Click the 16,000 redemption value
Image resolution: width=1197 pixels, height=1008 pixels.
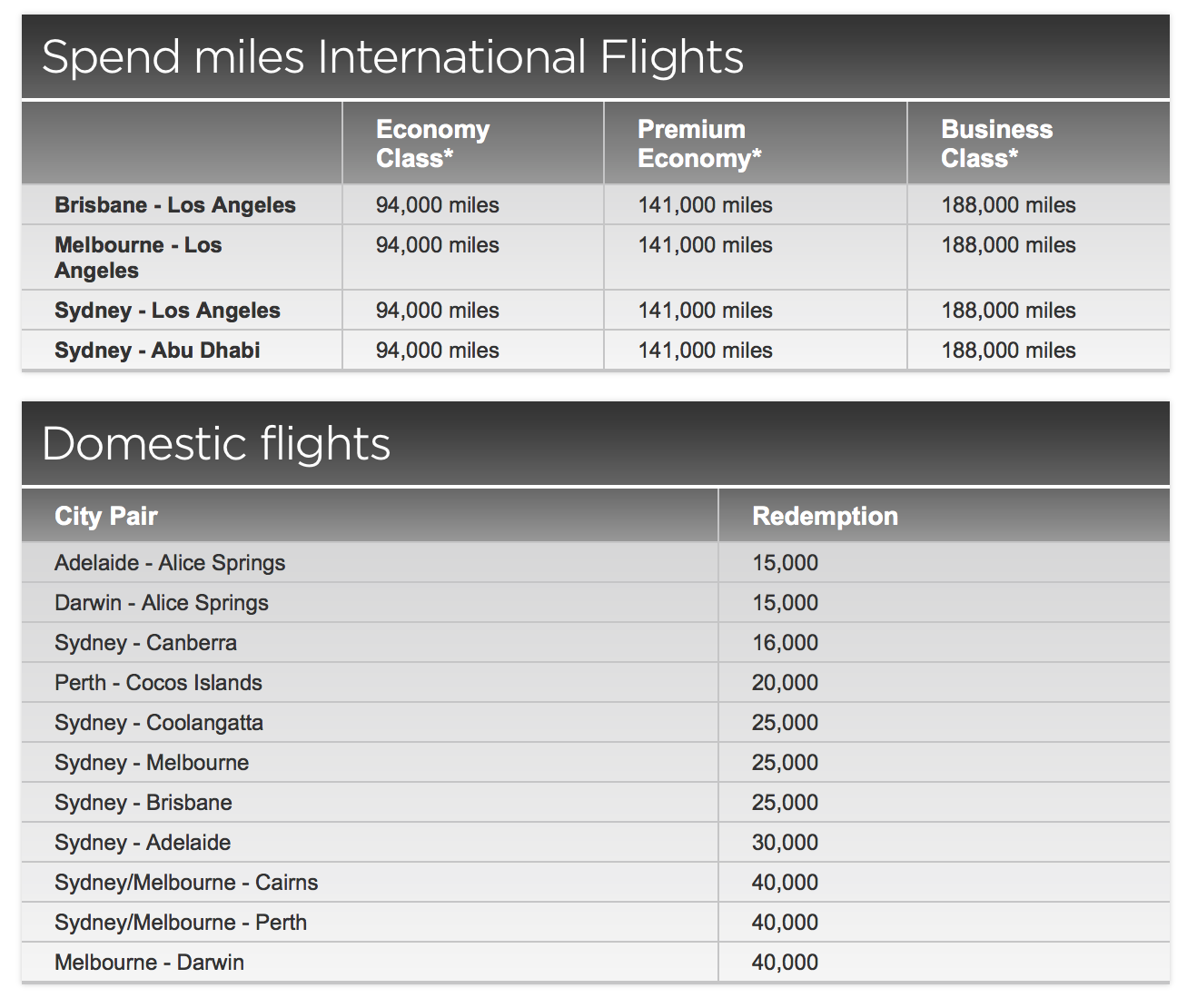pyautogui.click(x=785, y=643)
